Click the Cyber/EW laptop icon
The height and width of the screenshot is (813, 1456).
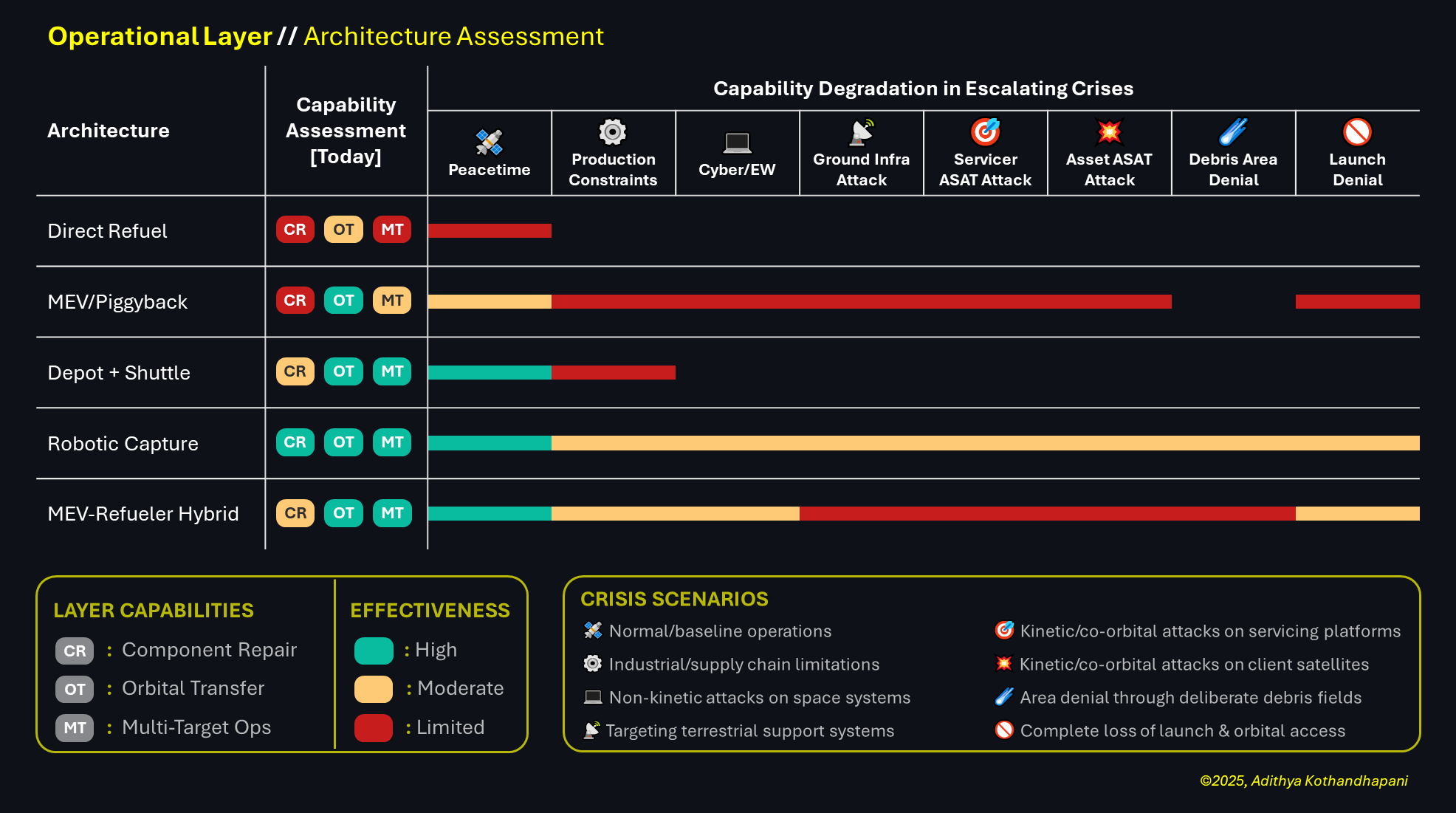pos(736,143)
